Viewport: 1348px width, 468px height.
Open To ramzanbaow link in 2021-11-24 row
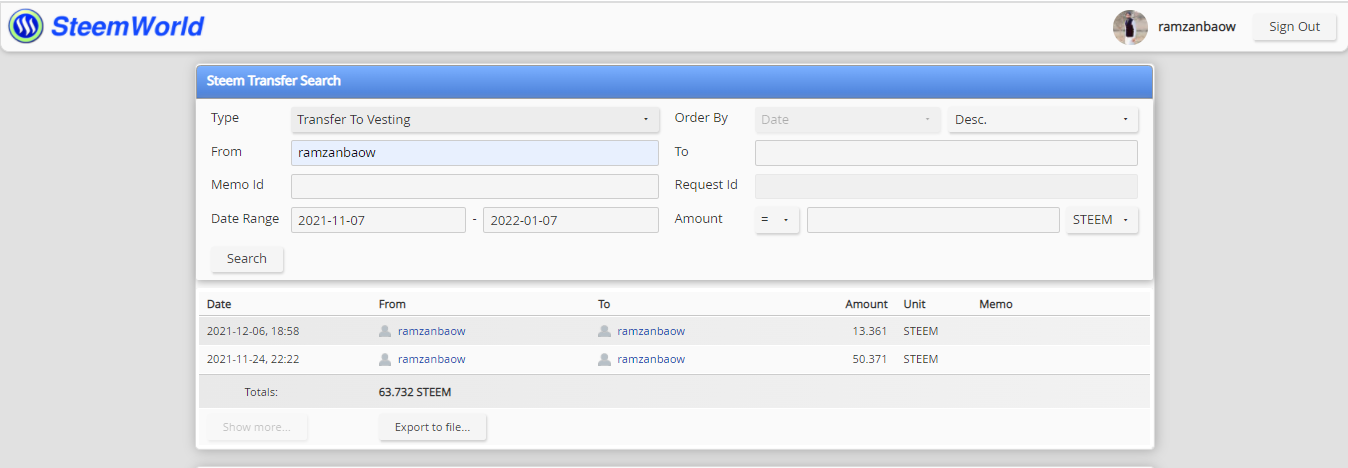(651, 359)
